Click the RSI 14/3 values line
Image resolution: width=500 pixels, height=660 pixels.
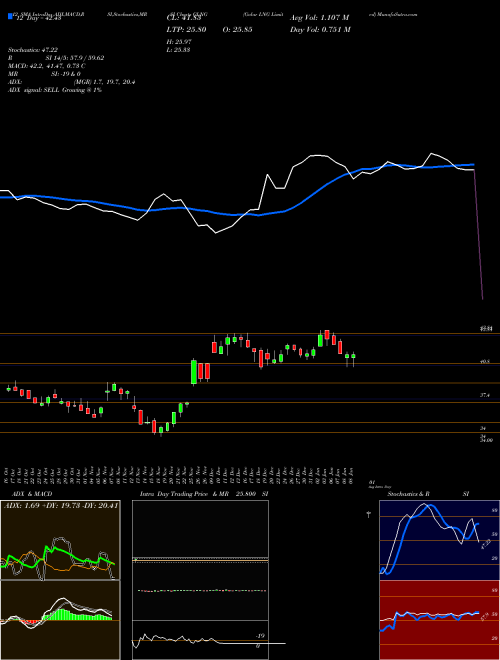(56, 58)
